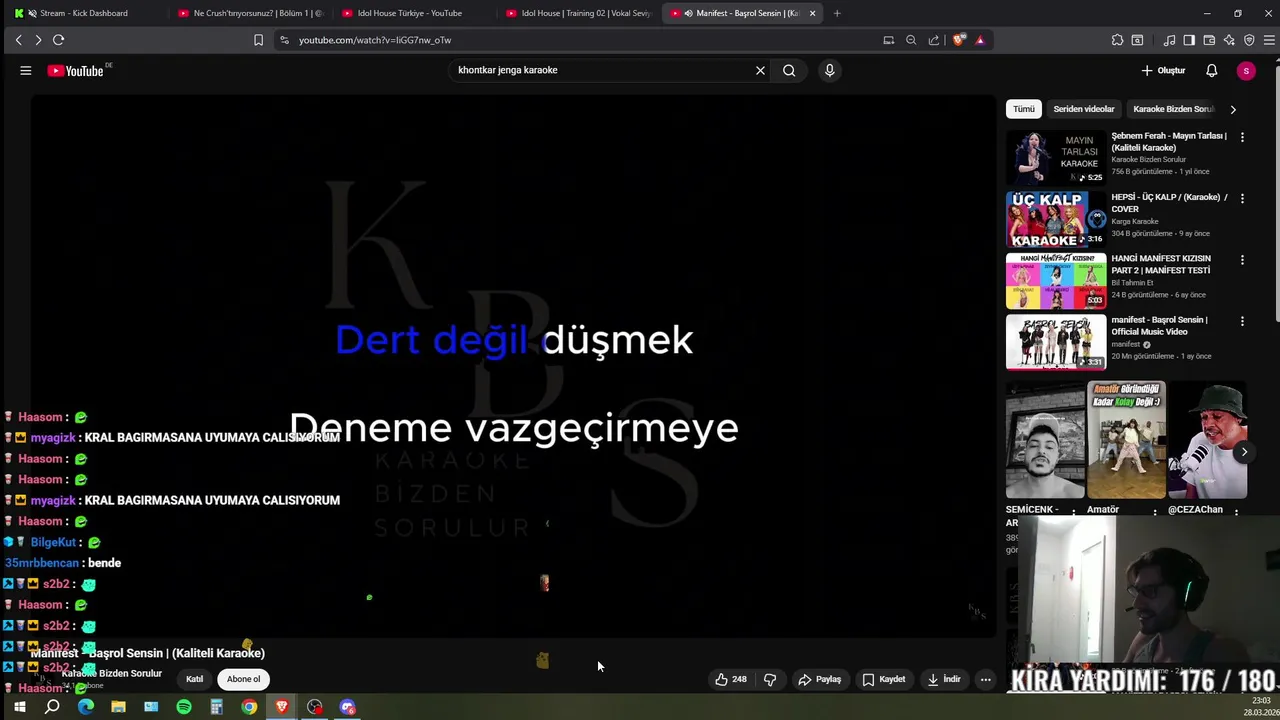Viewport: 1280px width, 720px height.
Task: Open the Brave Wallet icon
Action: click(1209, 40)
